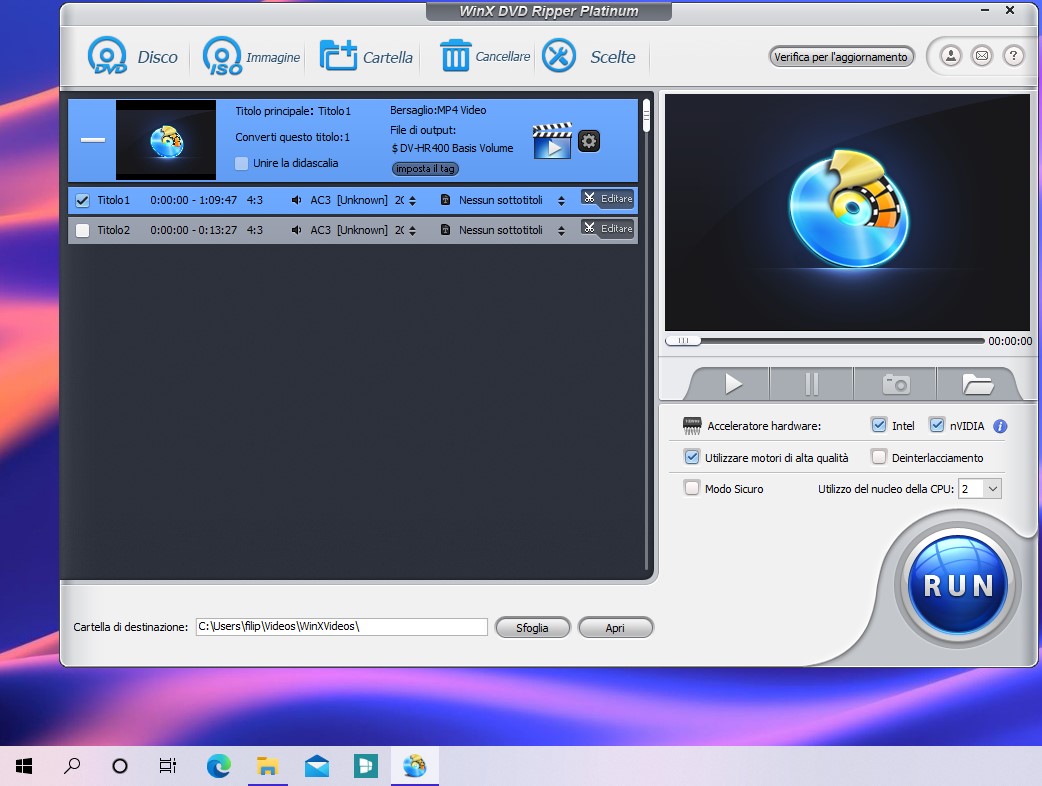Viewport: 1042px width, 786px height.
Task: Show hardware accelerator info icon
Action: pyautogui.click(x=1000, y=426)
